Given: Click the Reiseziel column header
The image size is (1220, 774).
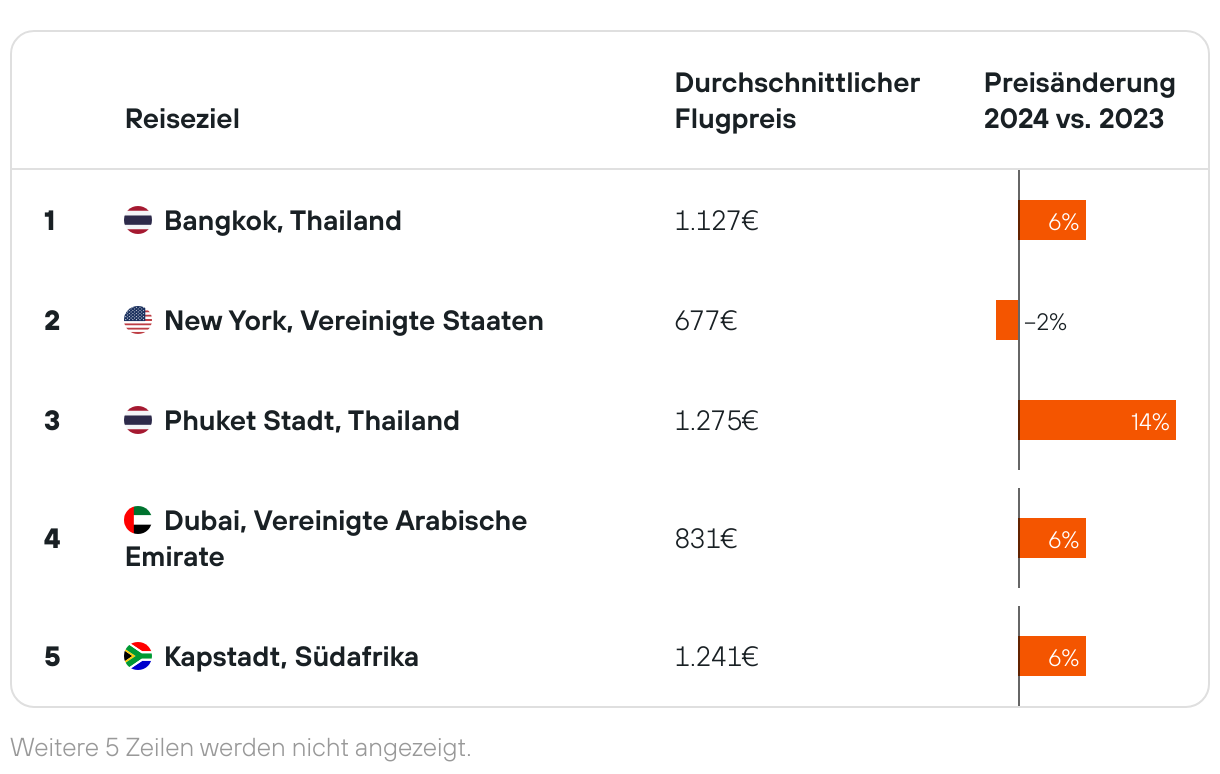Looking at the screenshot, I should 182,119.
